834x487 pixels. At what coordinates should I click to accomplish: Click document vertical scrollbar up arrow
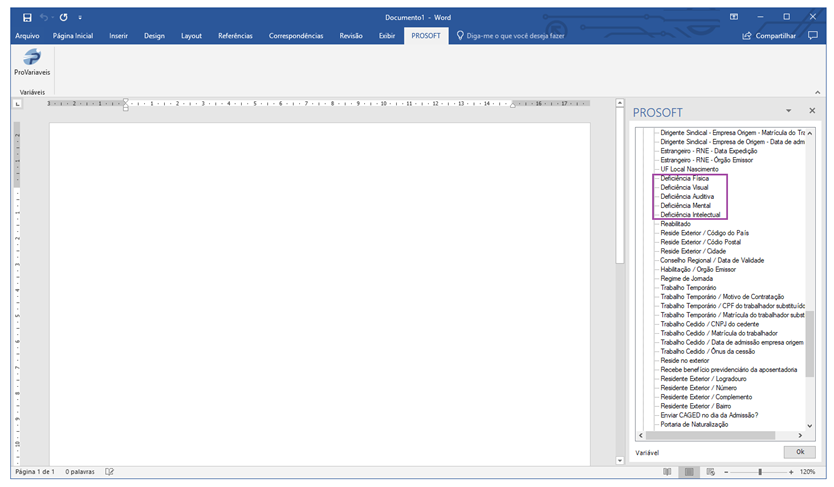coord(620,103)
